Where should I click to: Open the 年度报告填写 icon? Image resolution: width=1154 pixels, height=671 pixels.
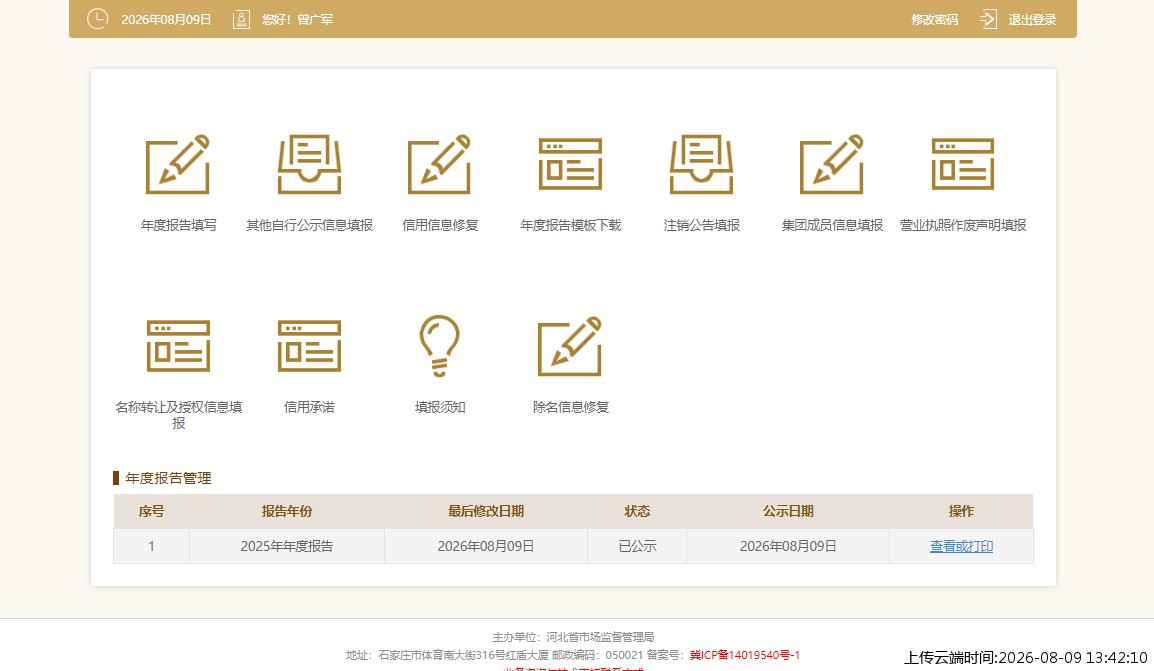tap(178, 165)
